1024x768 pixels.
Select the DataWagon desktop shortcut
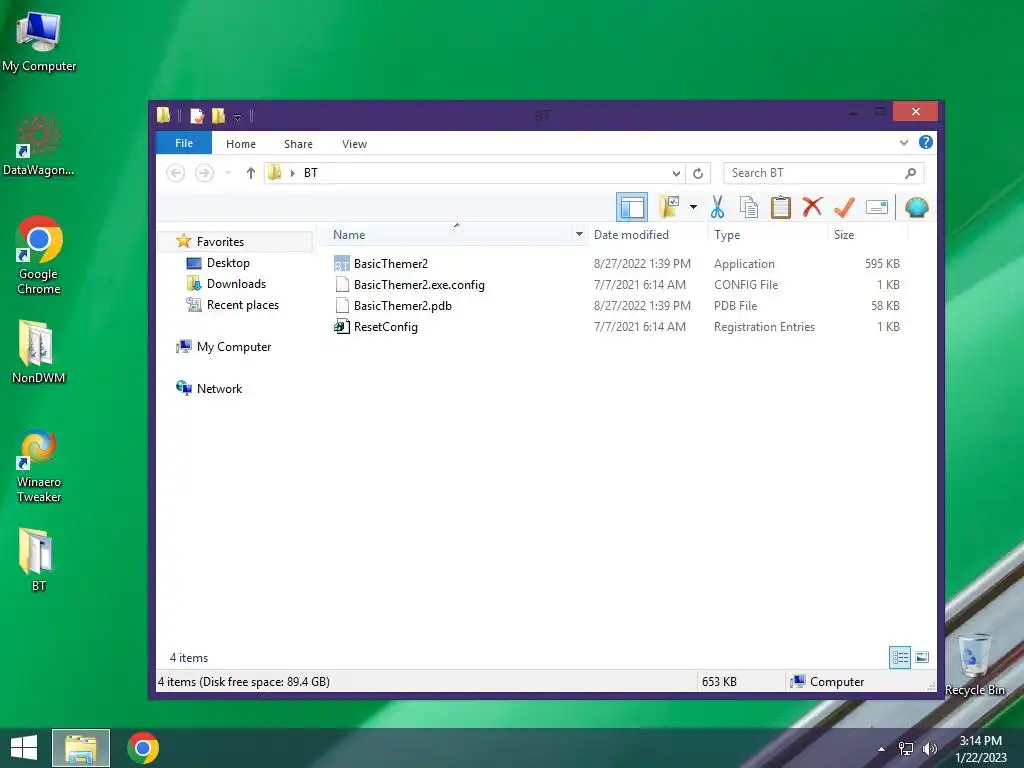pos(39,146)
